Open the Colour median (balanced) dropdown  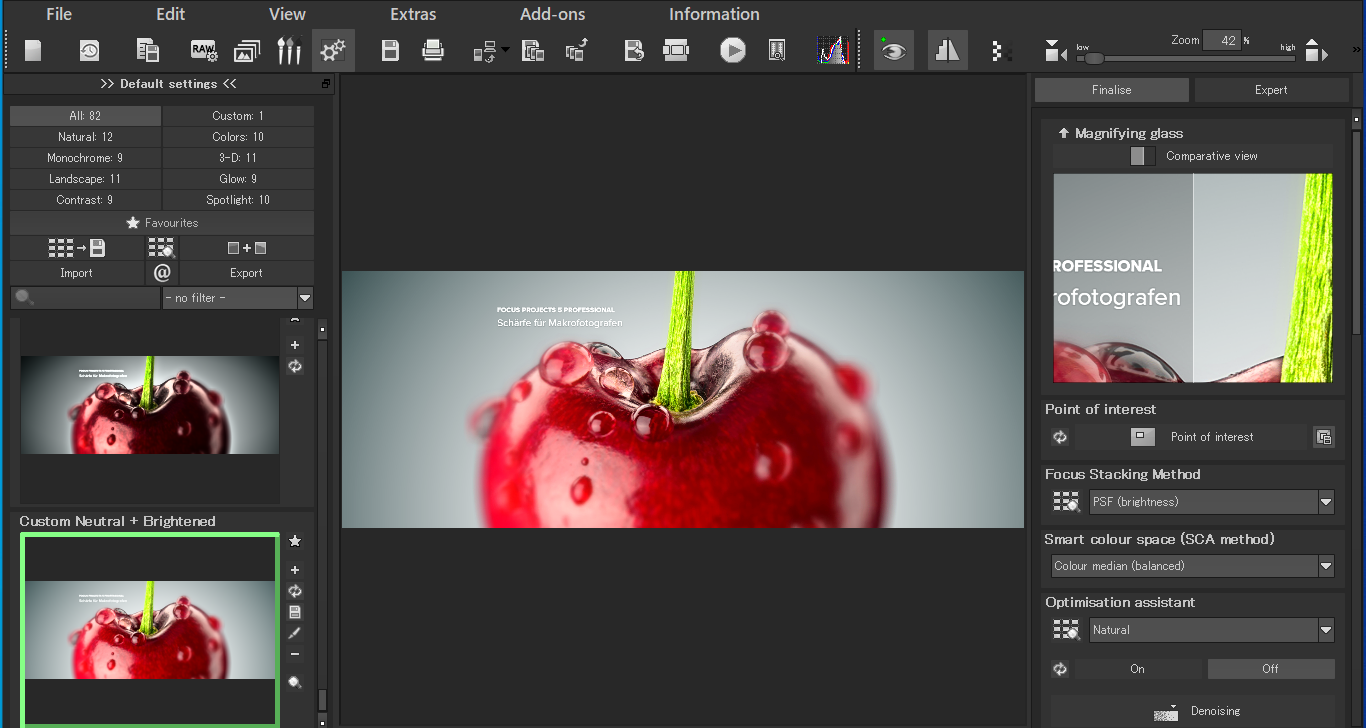pyautogui.click(x=1326, y=566)
